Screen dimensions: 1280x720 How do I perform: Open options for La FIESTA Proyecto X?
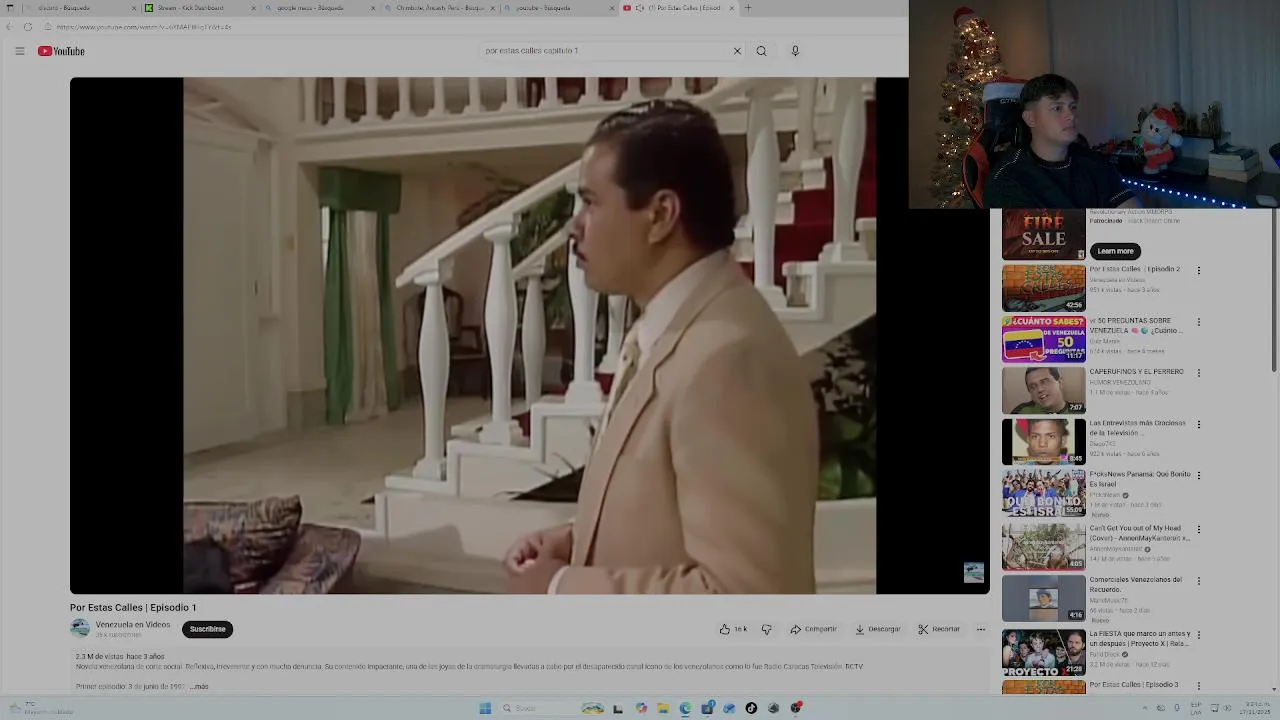(1198, 635)
